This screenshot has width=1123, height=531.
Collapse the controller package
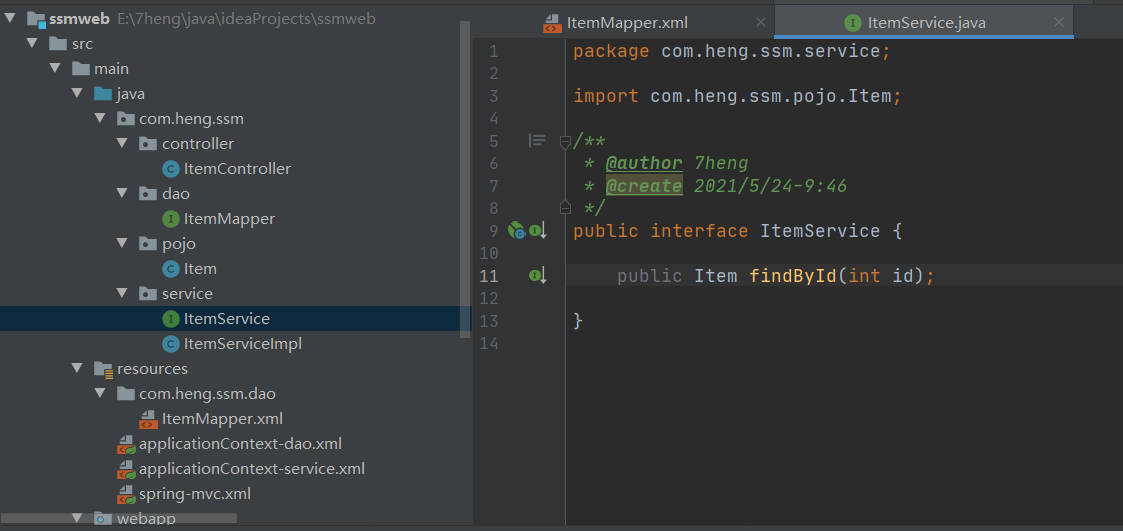[x=120, y=144]
